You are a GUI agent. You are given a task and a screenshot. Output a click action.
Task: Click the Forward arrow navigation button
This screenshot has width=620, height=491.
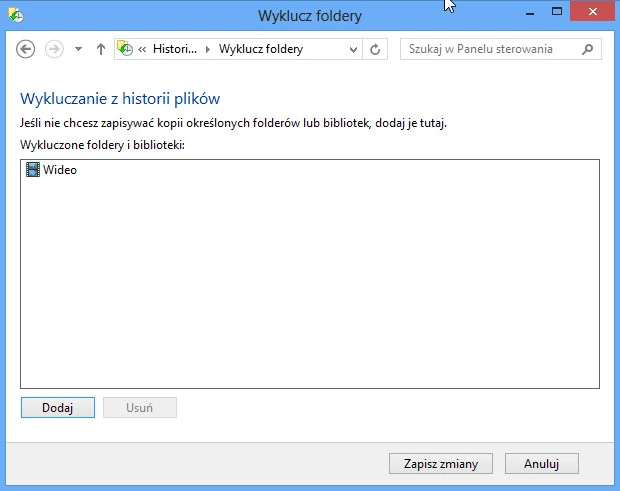click(54, 49)
